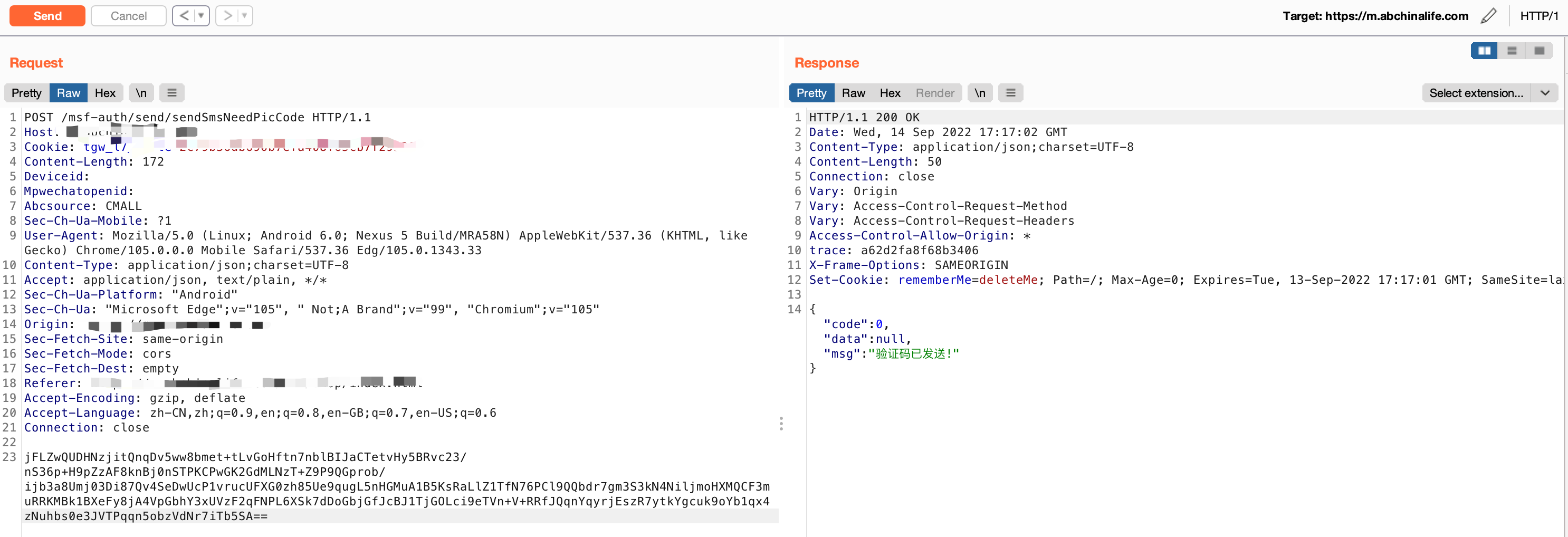Open previous history dropdown arrow
Viewport: 1568px width, 537px height.
point(202,16)
